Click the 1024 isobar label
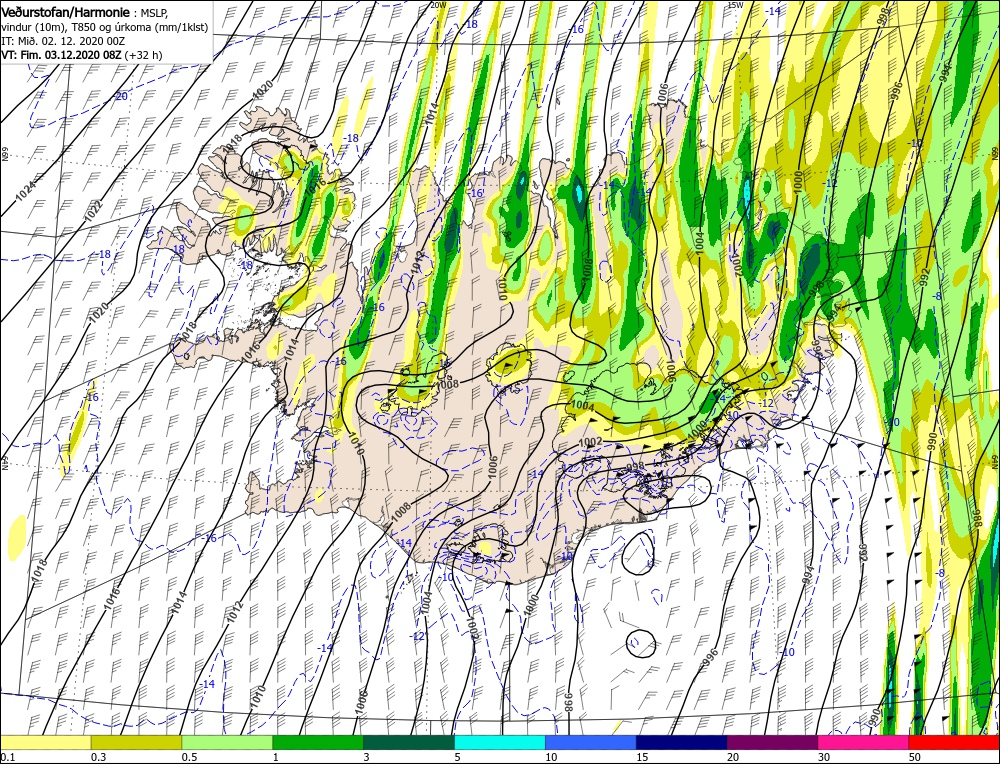This screenshot has width=1000, height=764. tap(26, 191)
